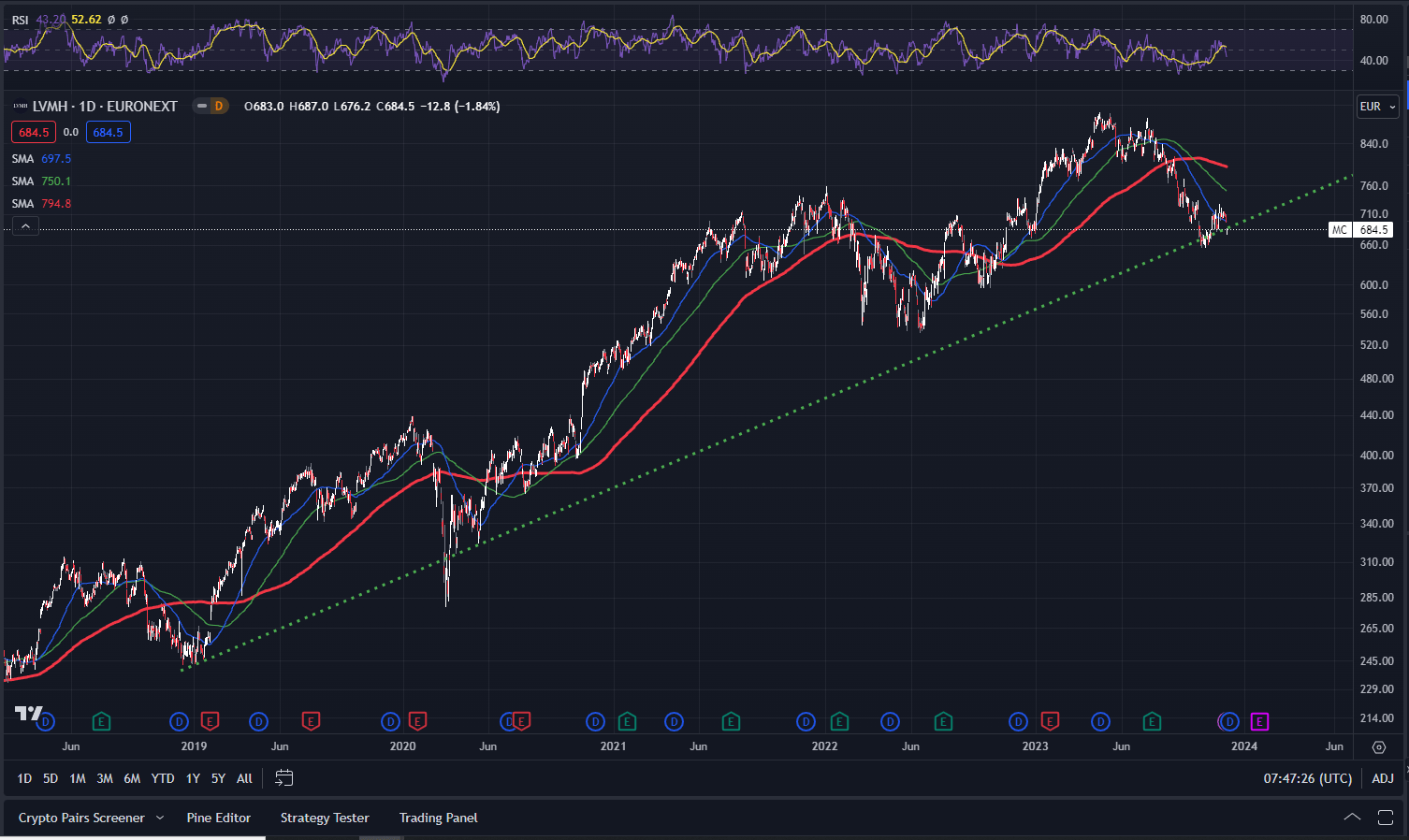Set the chart range to 6M
This screenshot has height=840, width=1409.
point(132,778)
